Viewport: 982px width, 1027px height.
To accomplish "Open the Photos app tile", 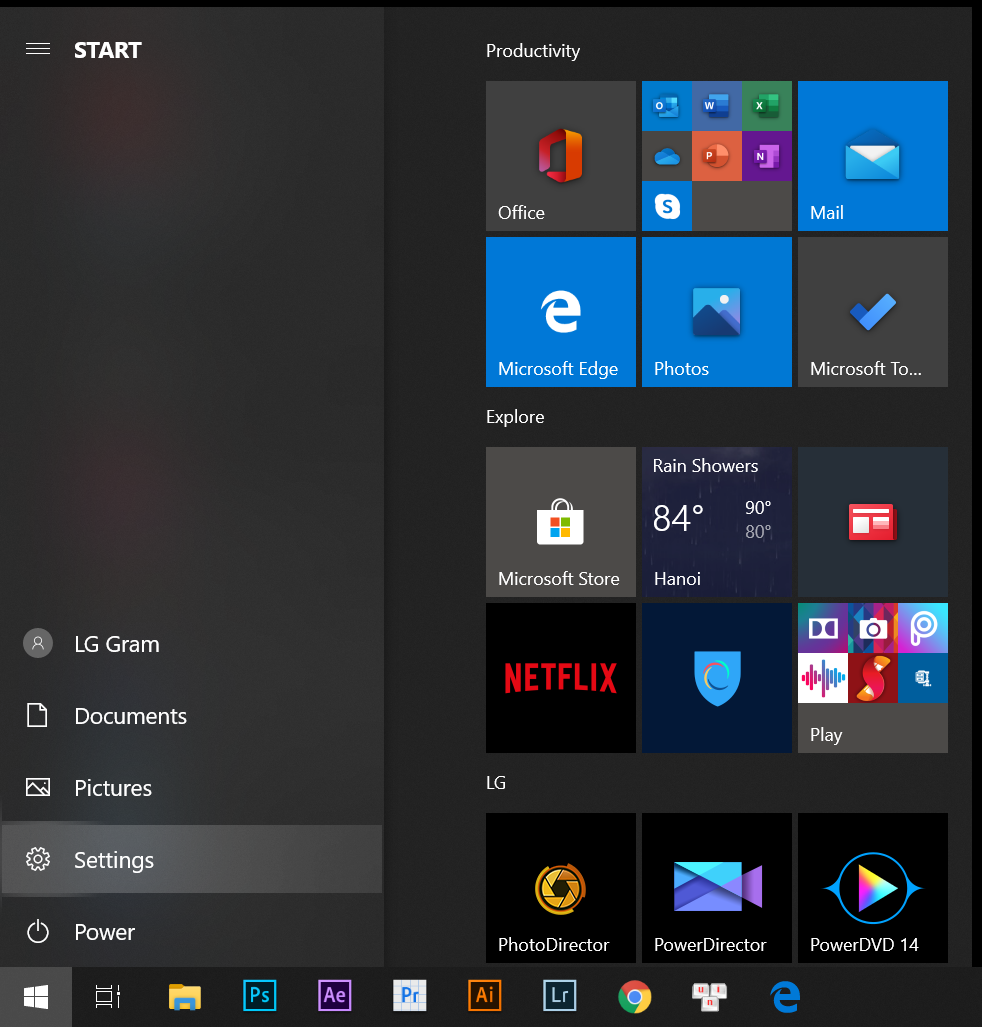I will click(x=716, y=312).
